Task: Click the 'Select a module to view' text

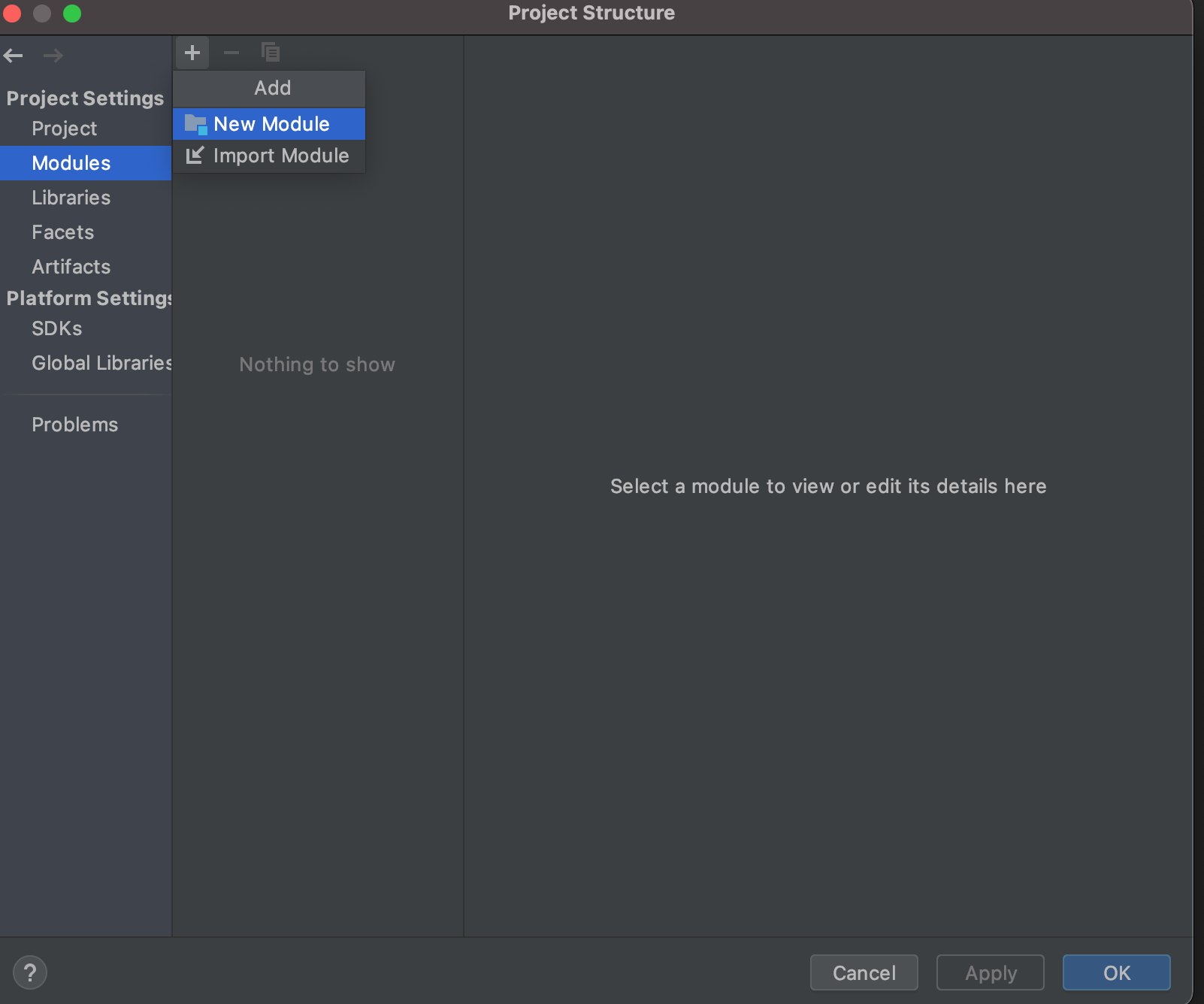Action: click(x=828, y=486)
